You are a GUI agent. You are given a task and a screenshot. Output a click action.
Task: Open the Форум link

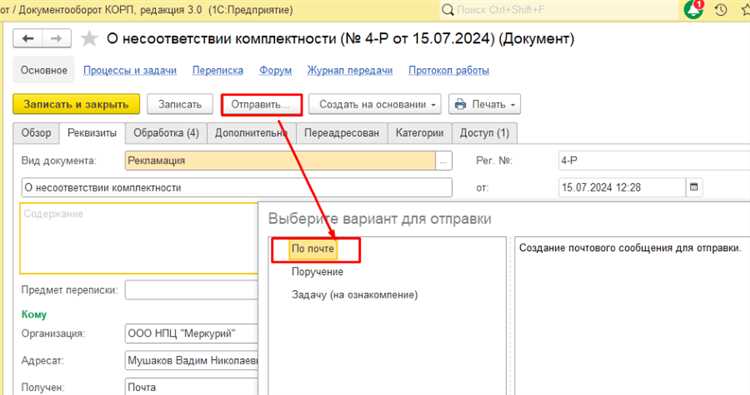coord(276,70)
